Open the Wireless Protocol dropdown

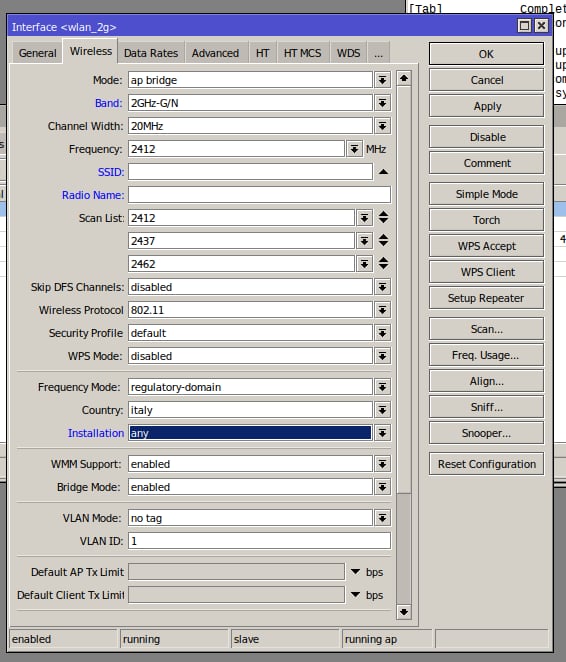pos(382,310)
